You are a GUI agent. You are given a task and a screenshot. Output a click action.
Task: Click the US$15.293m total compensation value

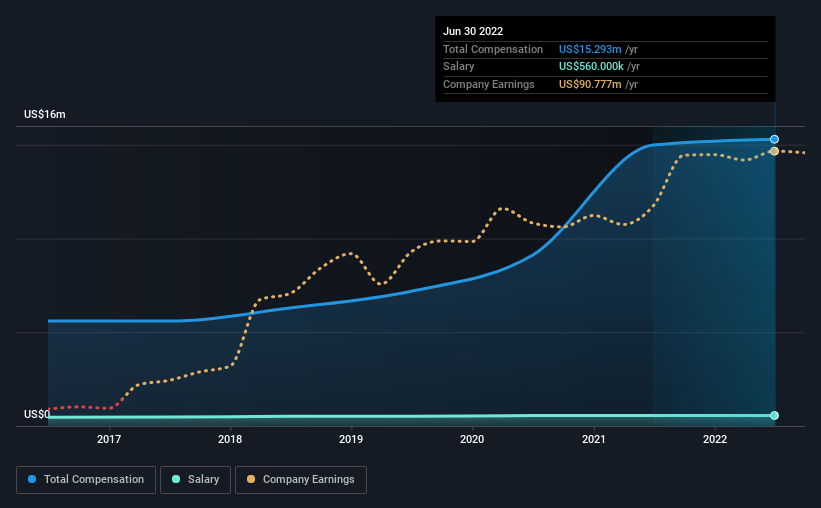pyautogui.click(x=590, y=49)
